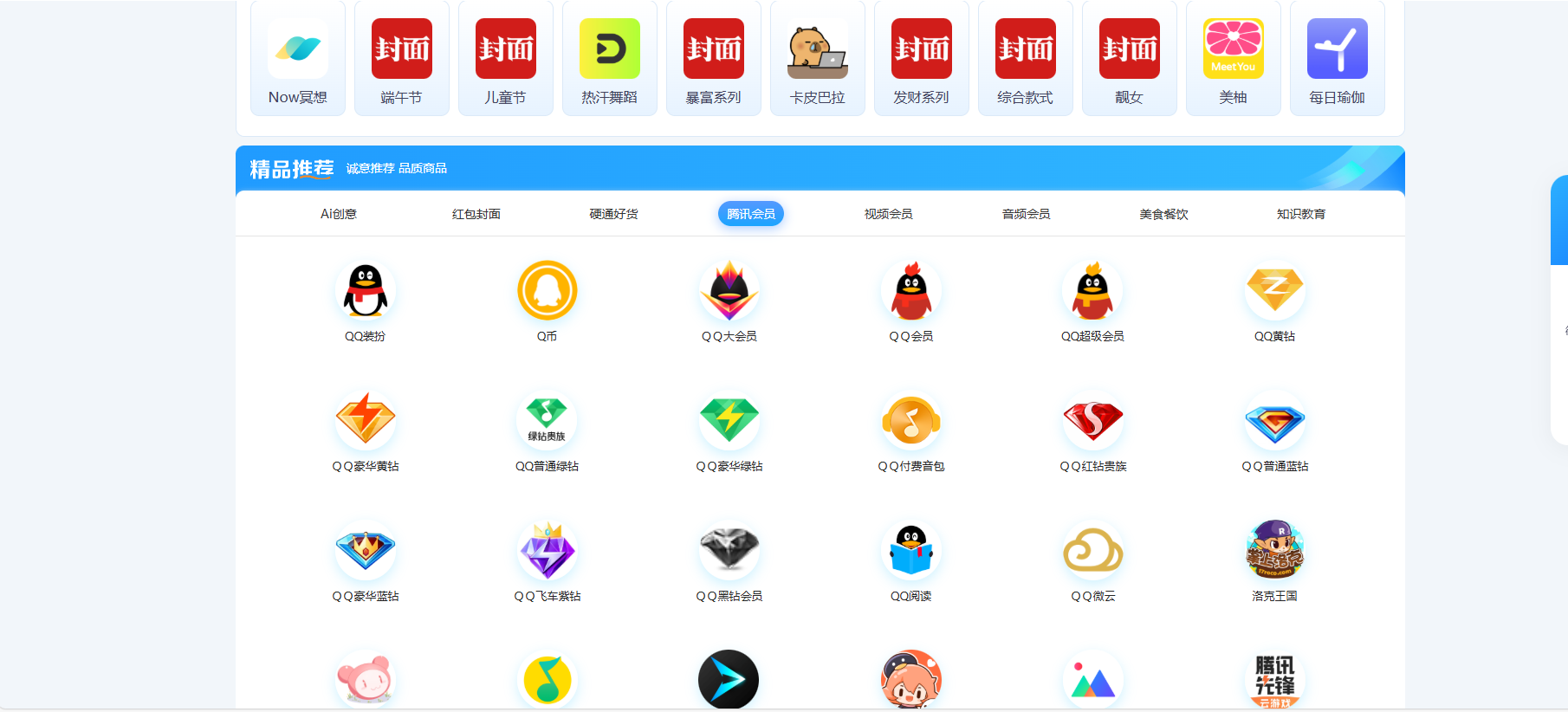Click the QQ红钻贵族 red gem icon
The height and width of the screenshot is (712, 1568).
pos(1092,421)
